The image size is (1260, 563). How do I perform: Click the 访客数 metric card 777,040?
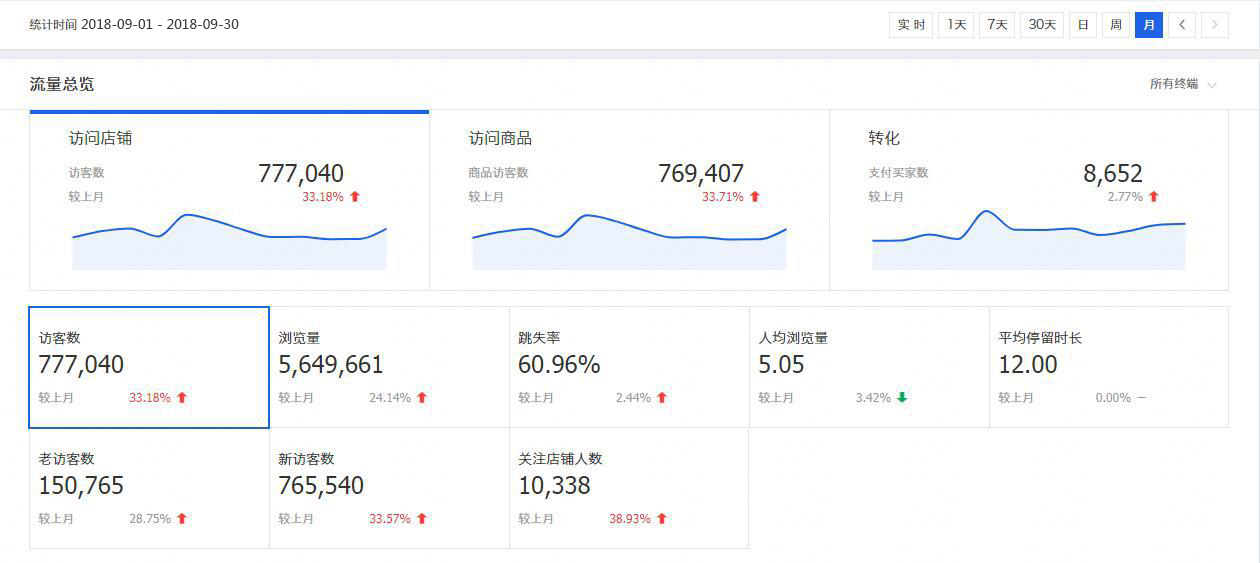coord(149,367)
